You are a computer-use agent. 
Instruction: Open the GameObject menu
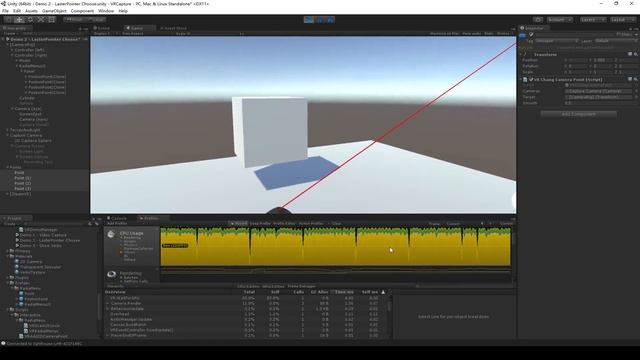[54, 11]
